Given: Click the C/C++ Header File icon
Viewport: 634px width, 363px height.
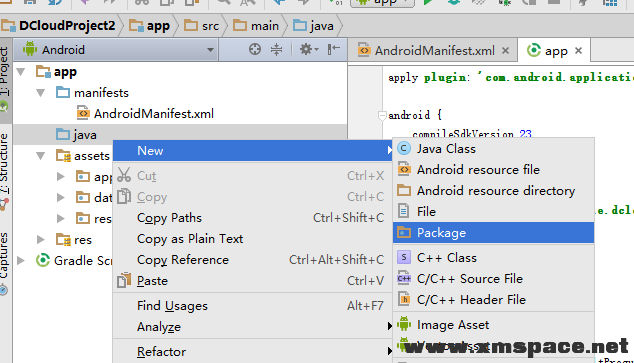Looking at the screenshot, I should pos(404,300).
